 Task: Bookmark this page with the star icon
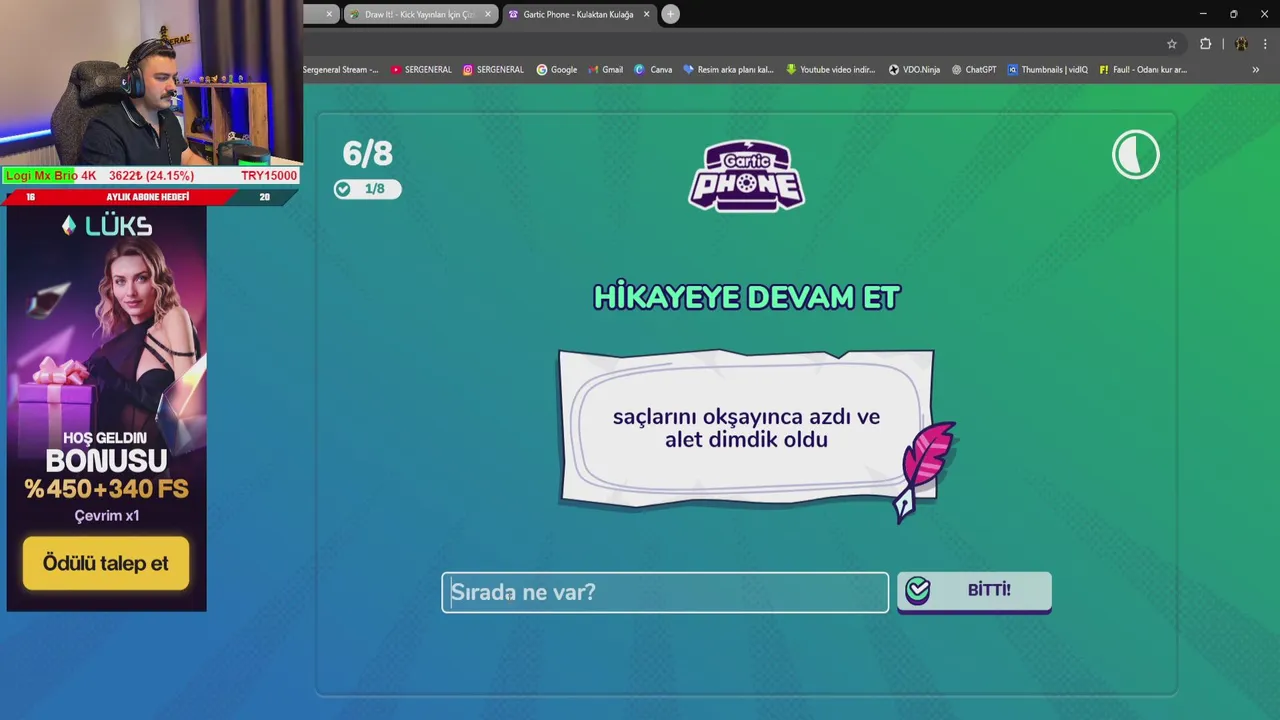[x=1172, y=44]
